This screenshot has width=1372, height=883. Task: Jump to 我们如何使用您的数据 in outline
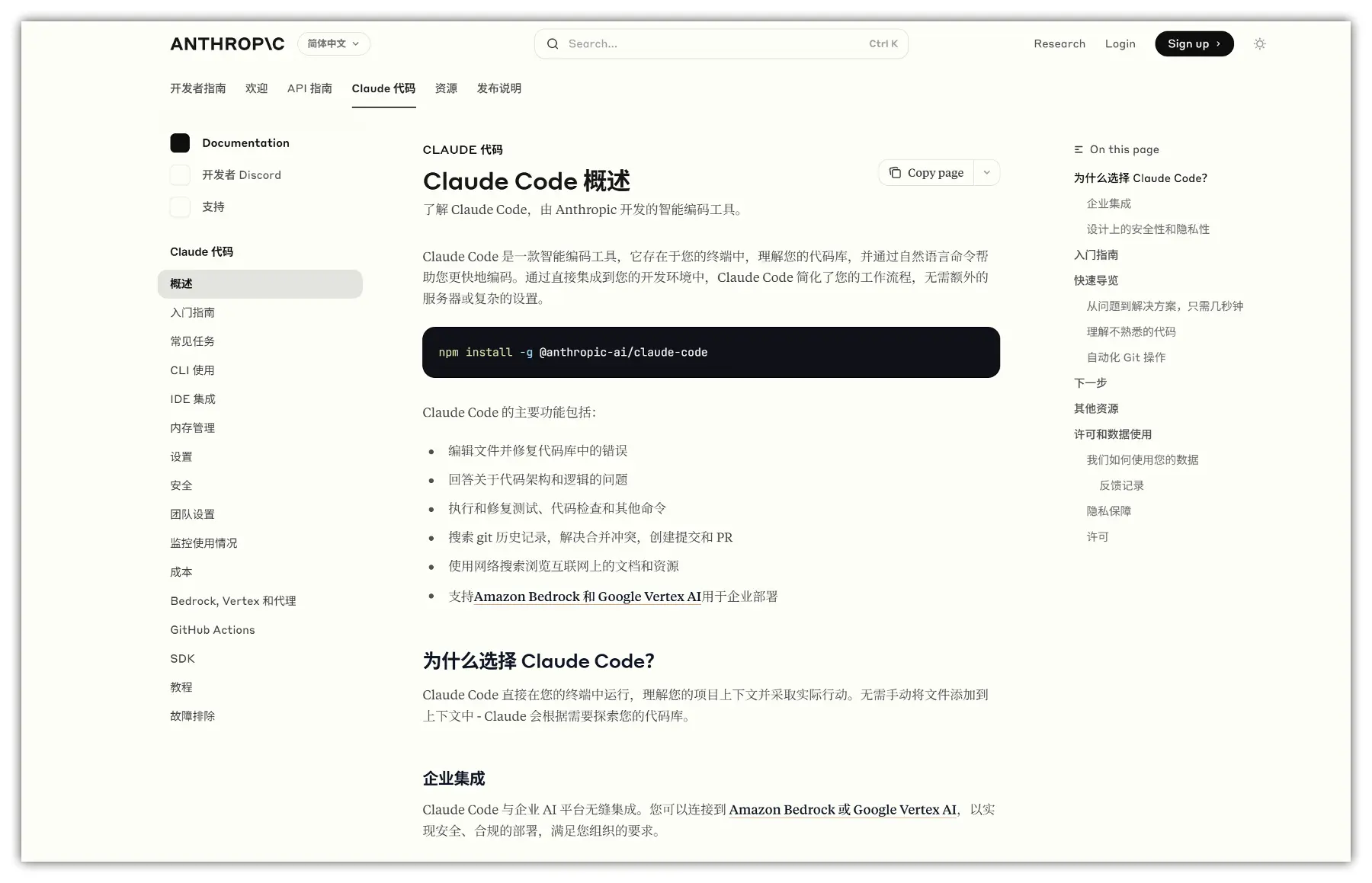click(1143, 460)
